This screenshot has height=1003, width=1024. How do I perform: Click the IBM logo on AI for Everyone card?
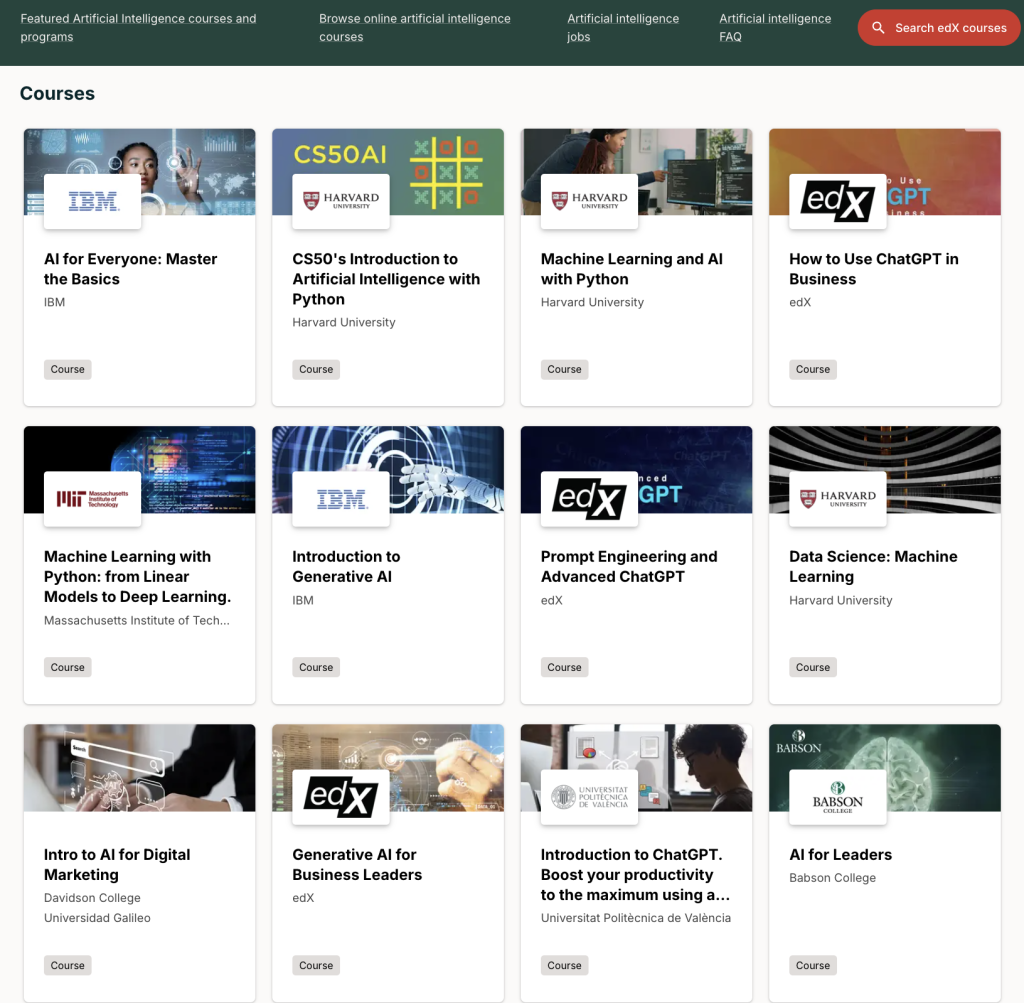coord(93,202)
